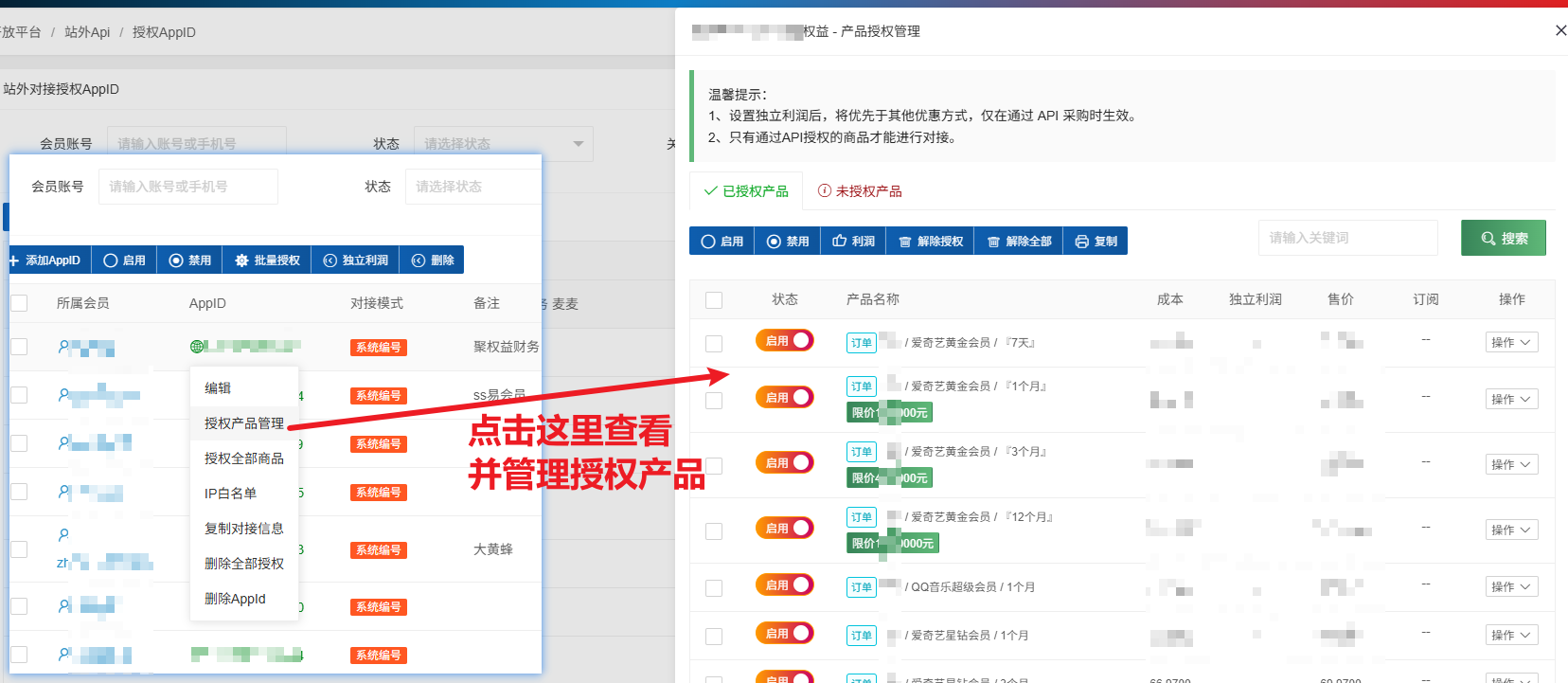The height and width of the screenshot is (683, 1568).
Task: Click 站外Api in the breadcrumb
Action: [x=87, y=32]
